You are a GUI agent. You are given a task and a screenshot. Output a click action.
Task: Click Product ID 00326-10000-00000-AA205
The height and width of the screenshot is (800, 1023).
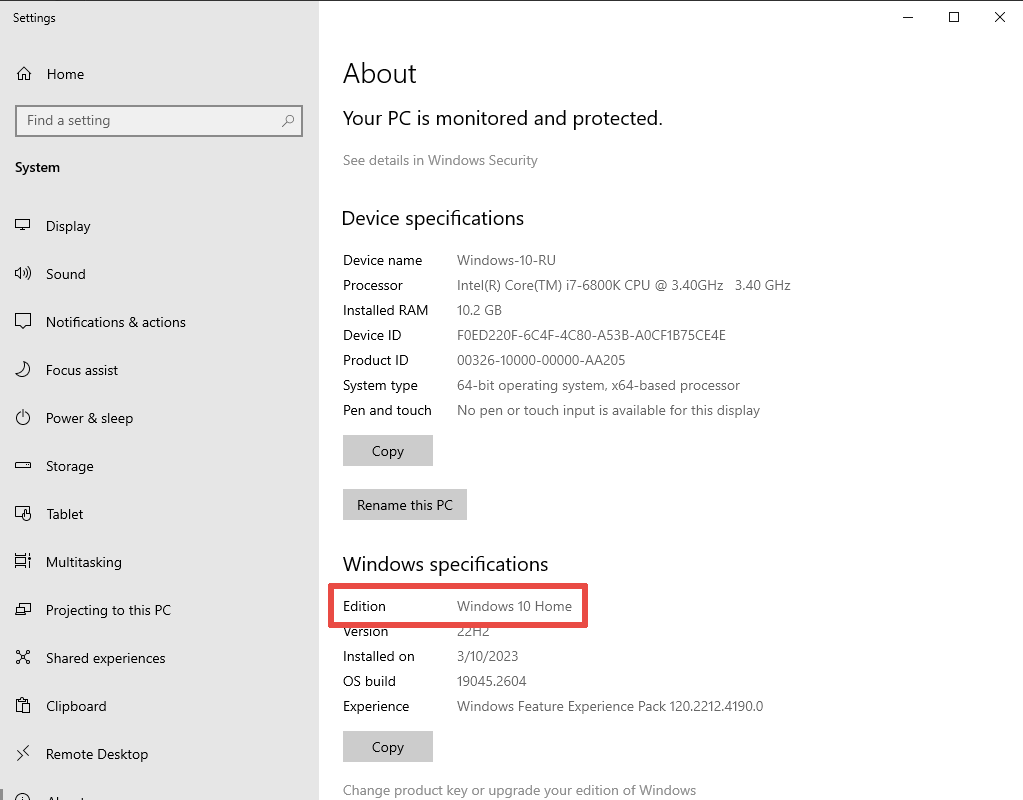(541, 360)
